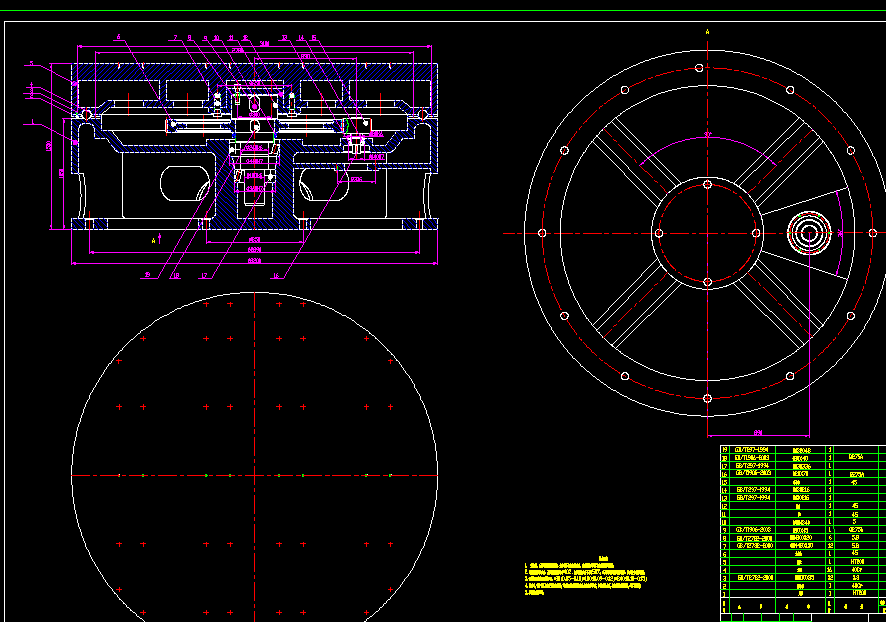
Task: Click the yellow section arrow label A
Action: click(153, 241)
